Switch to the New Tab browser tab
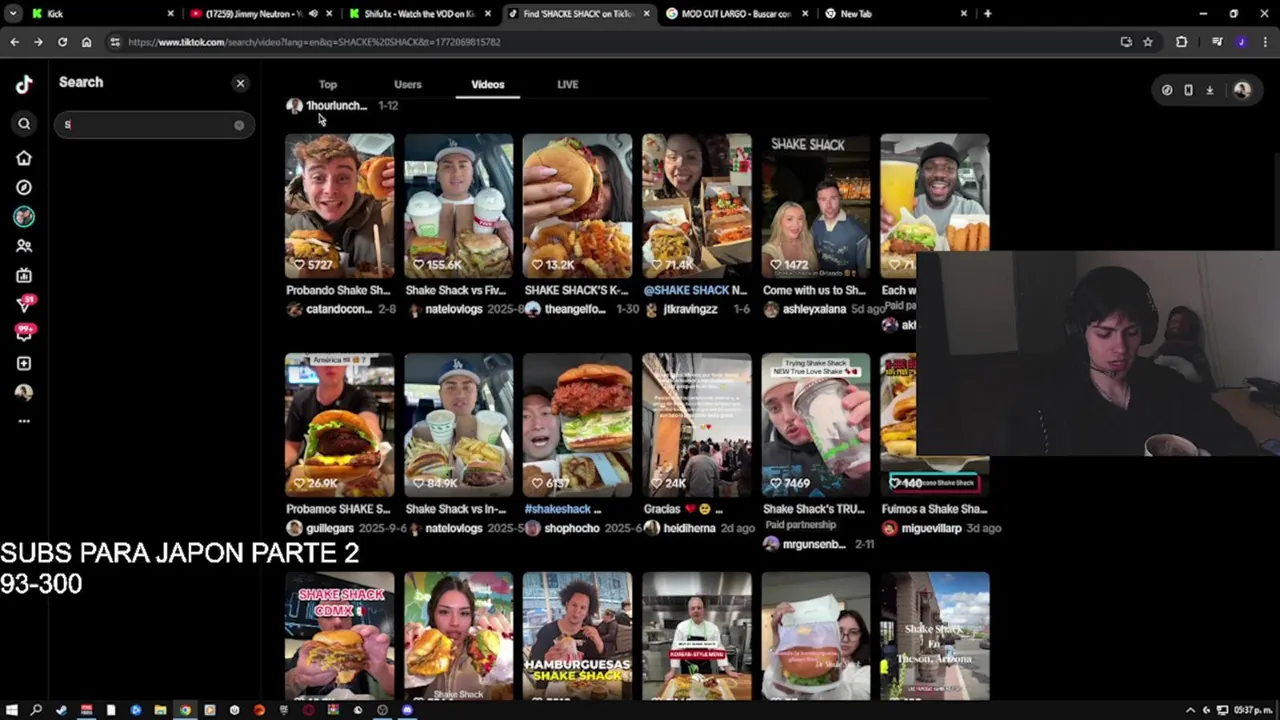The width and height of the screenshot is (1280, 720). click(x=895, y=14)
